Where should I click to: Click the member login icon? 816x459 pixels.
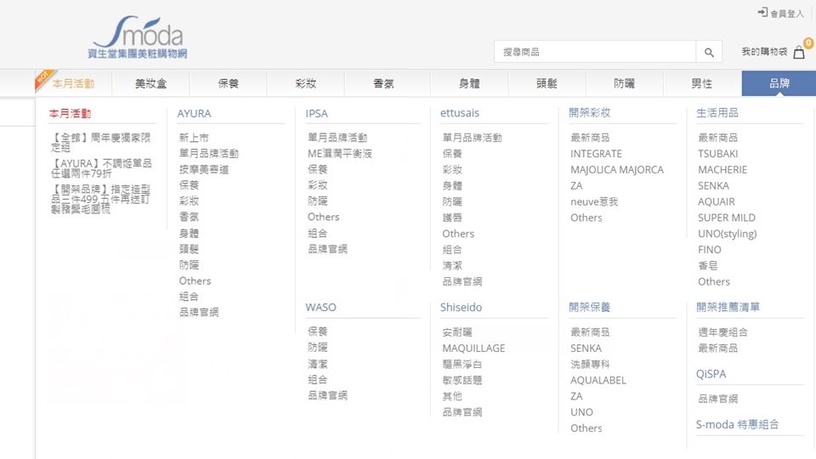coord(762,12)
